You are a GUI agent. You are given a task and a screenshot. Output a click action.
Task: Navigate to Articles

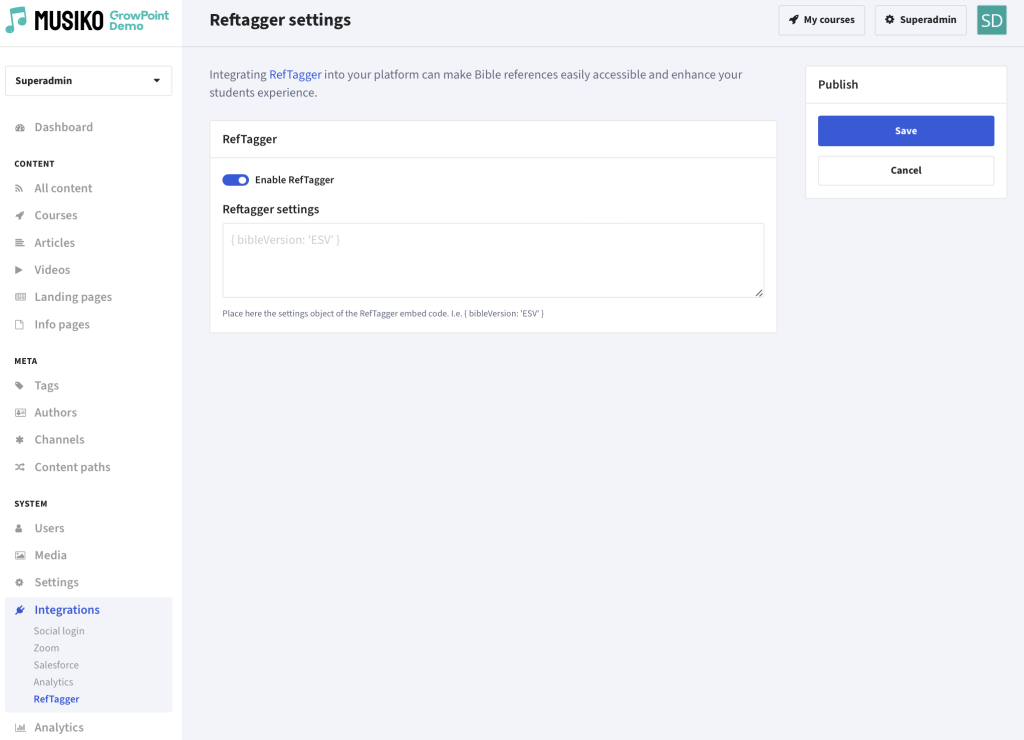coord(54,243)
